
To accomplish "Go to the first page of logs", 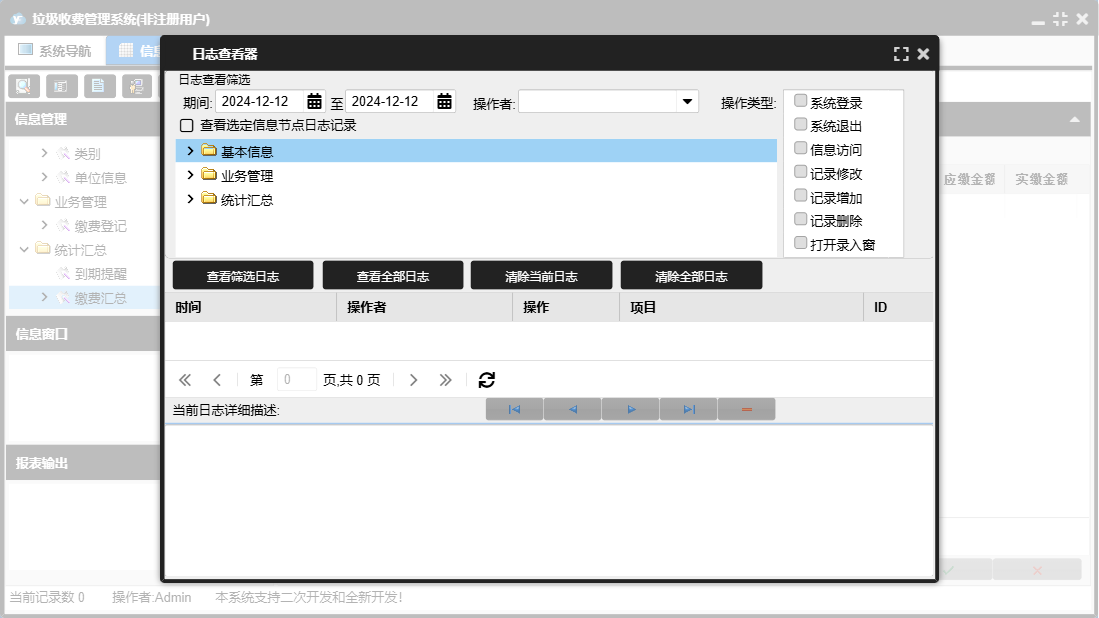I will pyautogui.click(x=185, y=380).
